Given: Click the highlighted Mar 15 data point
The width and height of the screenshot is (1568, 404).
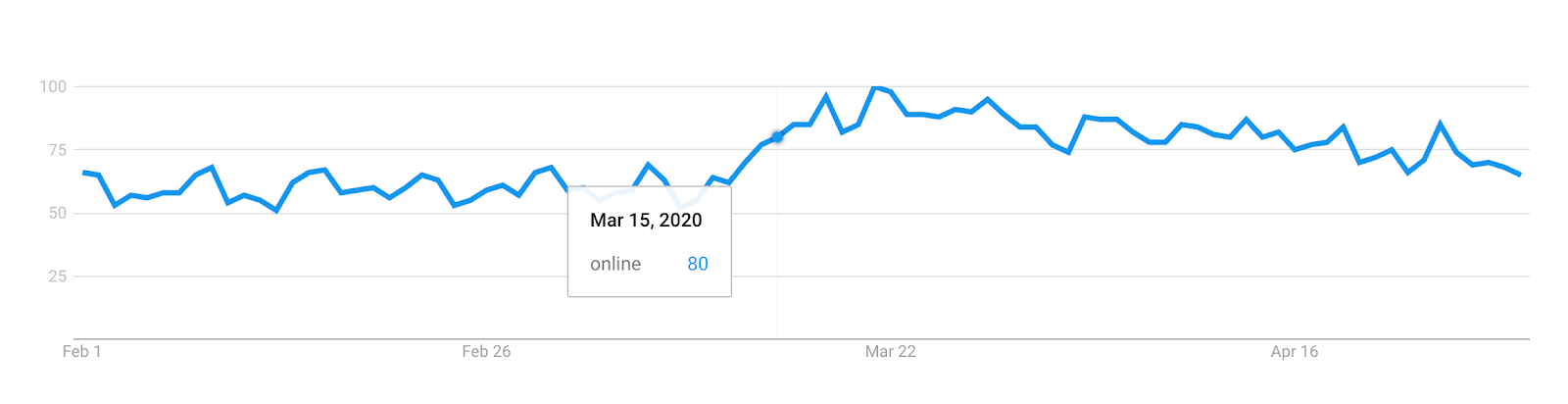Looking at the screenshot, I should coord(777,137).
